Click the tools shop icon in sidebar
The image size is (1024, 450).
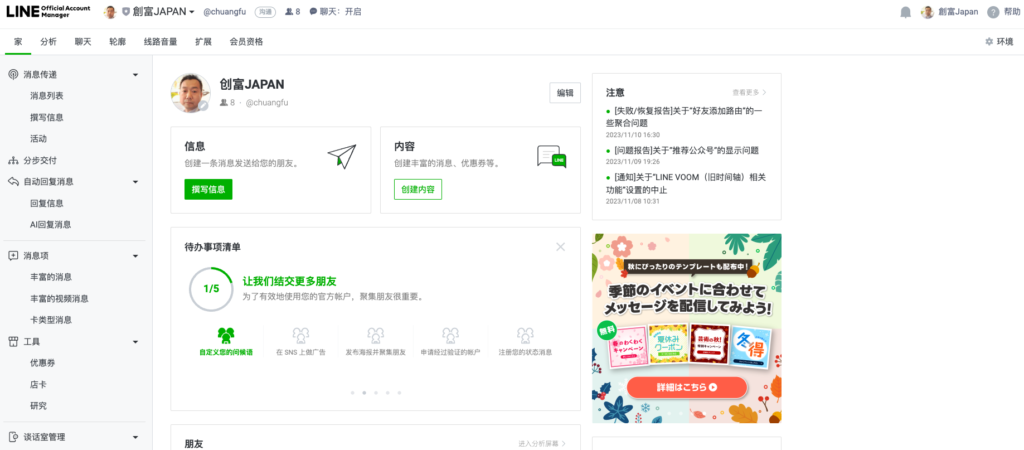[x=13, y=342]
